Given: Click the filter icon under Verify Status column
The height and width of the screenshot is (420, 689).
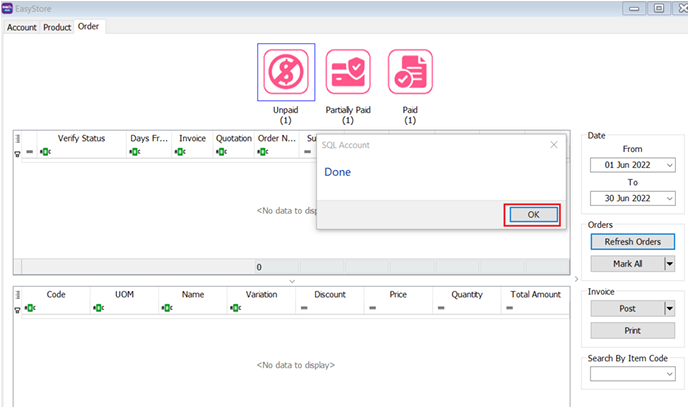Looking at the screenshot, I should point(45,152).
